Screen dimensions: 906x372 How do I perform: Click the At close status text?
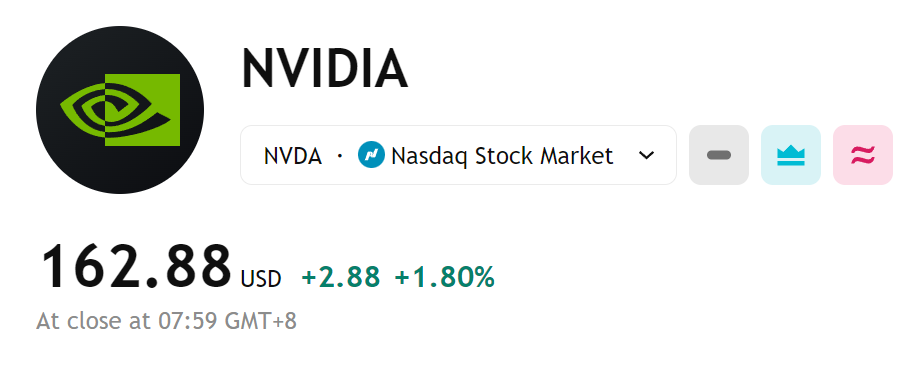[x=94, y=321]
